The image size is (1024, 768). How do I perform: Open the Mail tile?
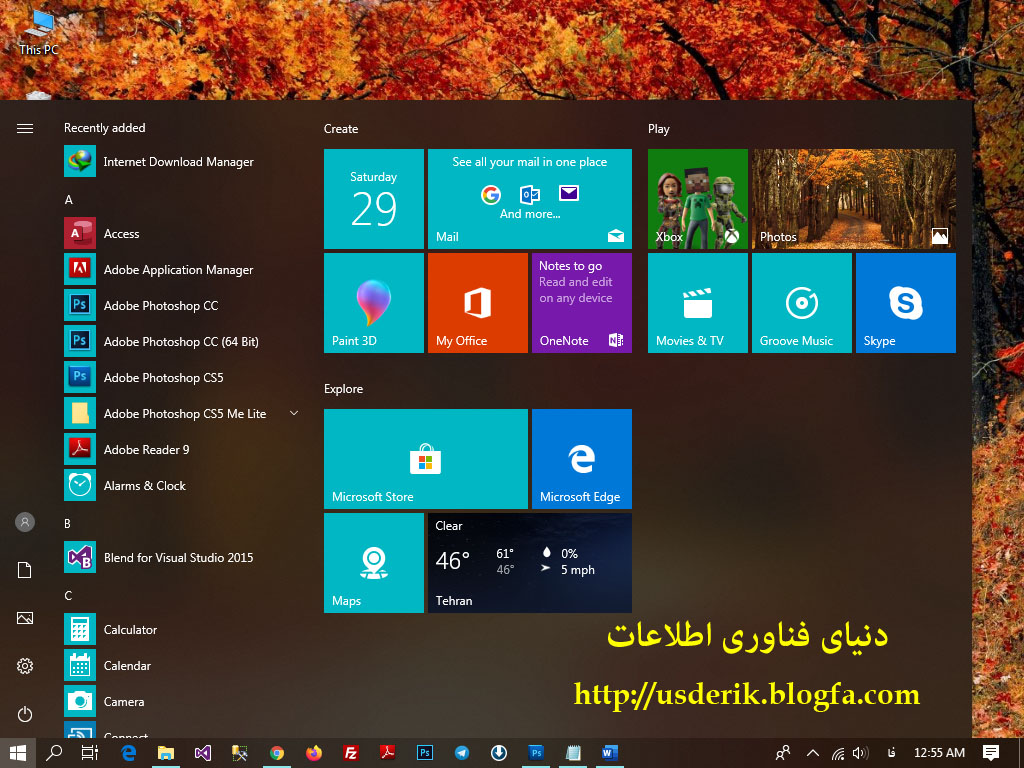click(530, 199)
